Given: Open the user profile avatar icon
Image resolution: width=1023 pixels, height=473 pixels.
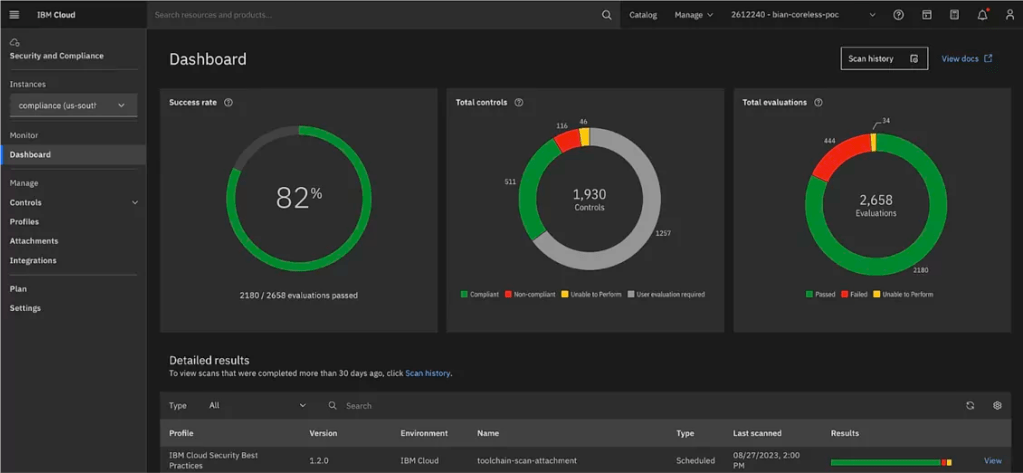Looking at the screenshot, I should point(1008,15).
